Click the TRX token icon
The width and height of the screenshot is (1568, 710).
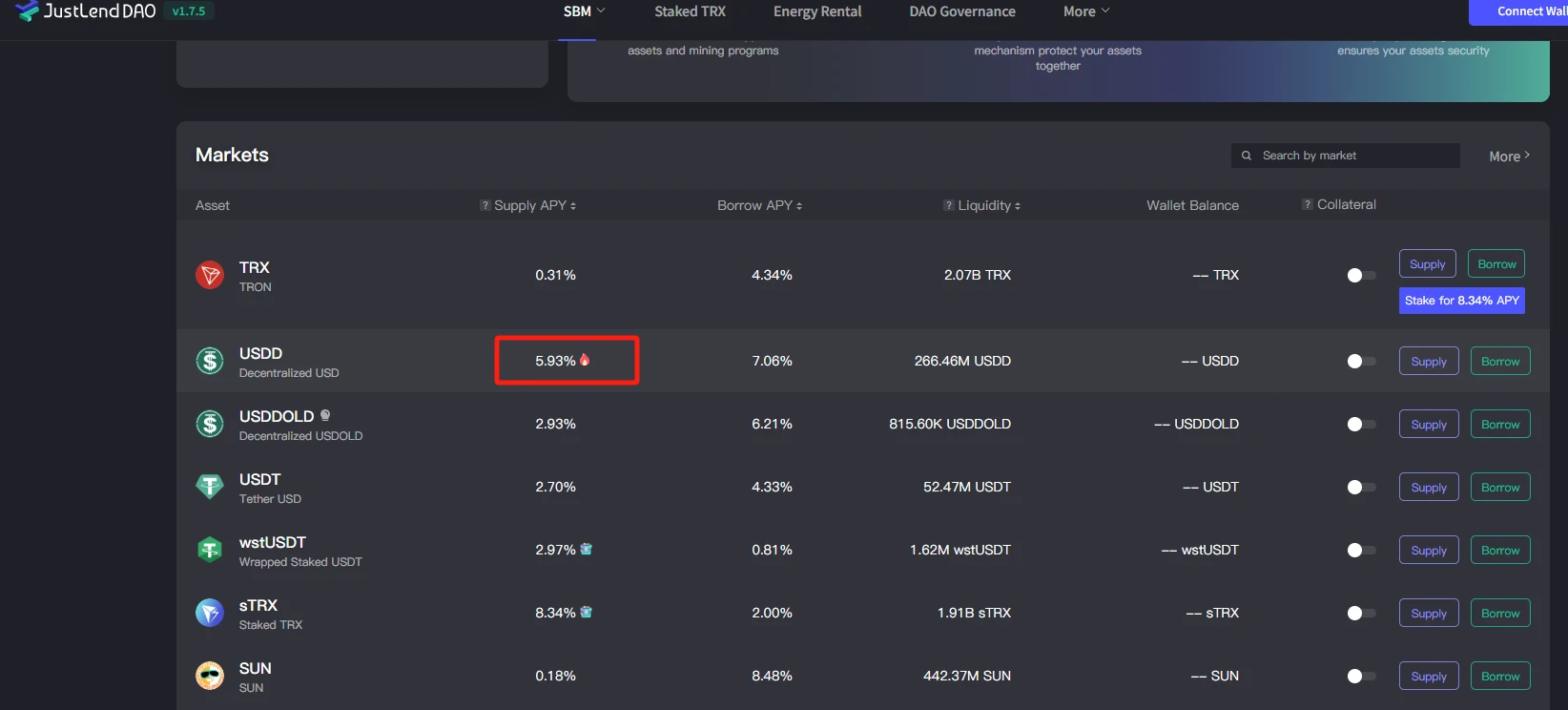point(210,275)
